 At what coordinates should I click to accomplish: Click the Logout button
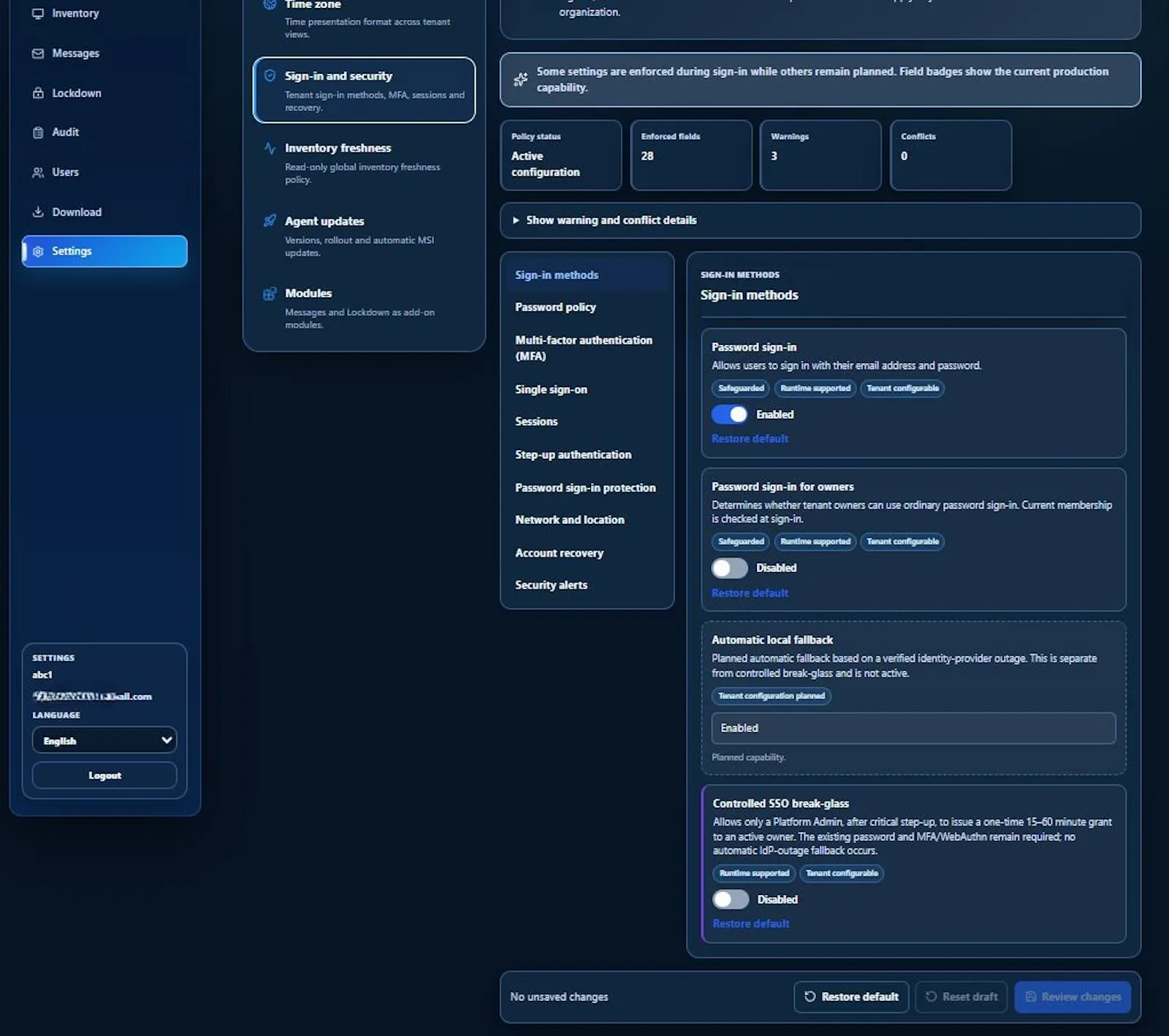click(x=104, y=775)
